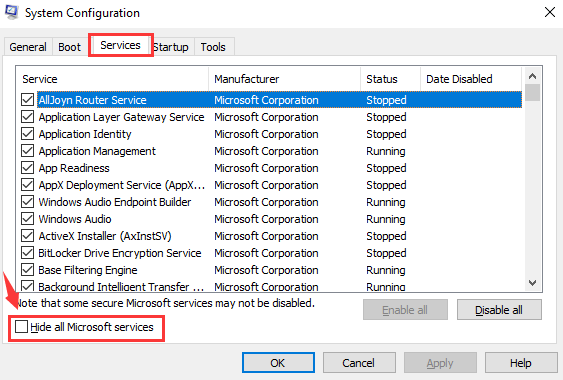Image resolution: width=563 pixels, height=380 pixels.
Task: Sort services by the Status column header
Action: click(x=390, y=79)
